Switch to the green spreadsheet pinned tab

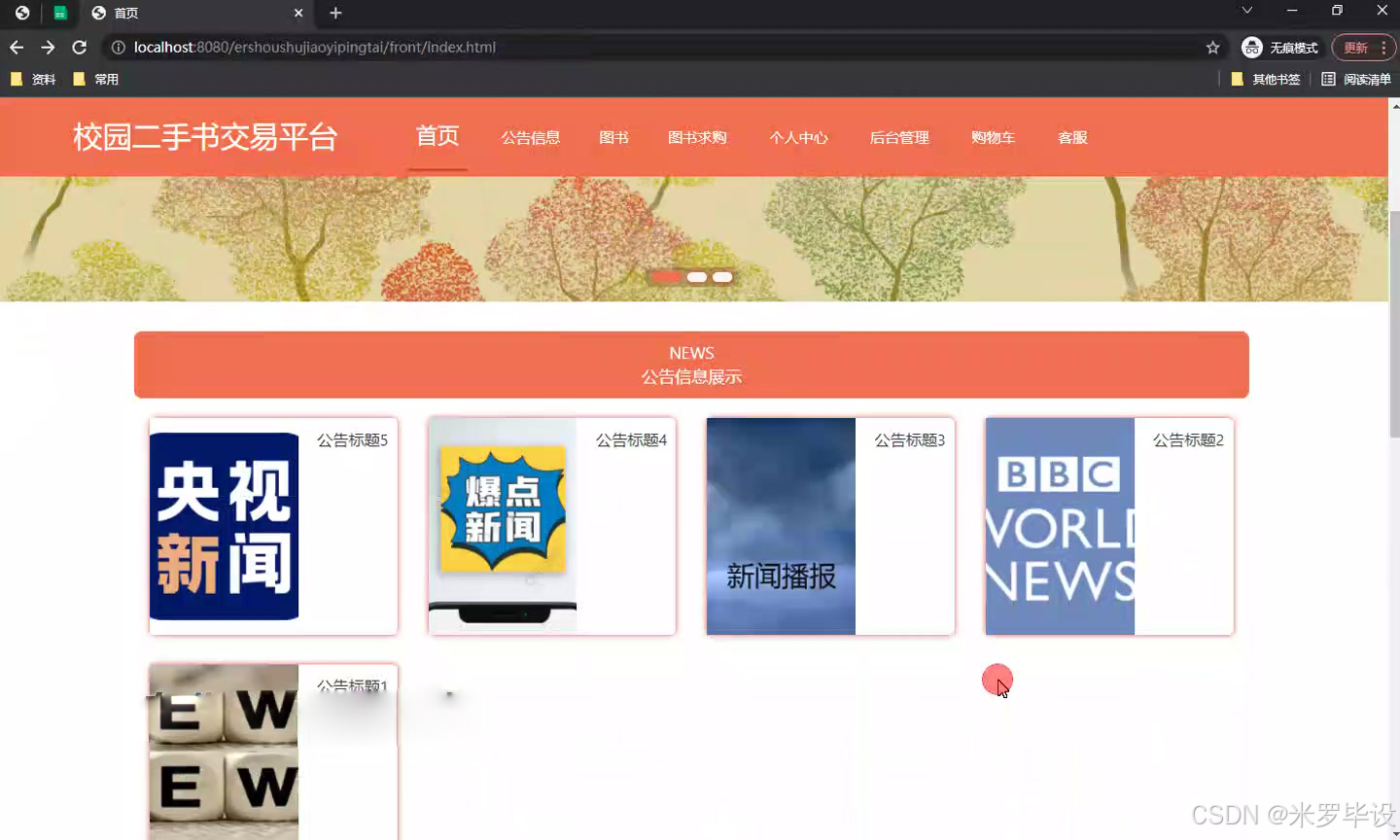60,13
